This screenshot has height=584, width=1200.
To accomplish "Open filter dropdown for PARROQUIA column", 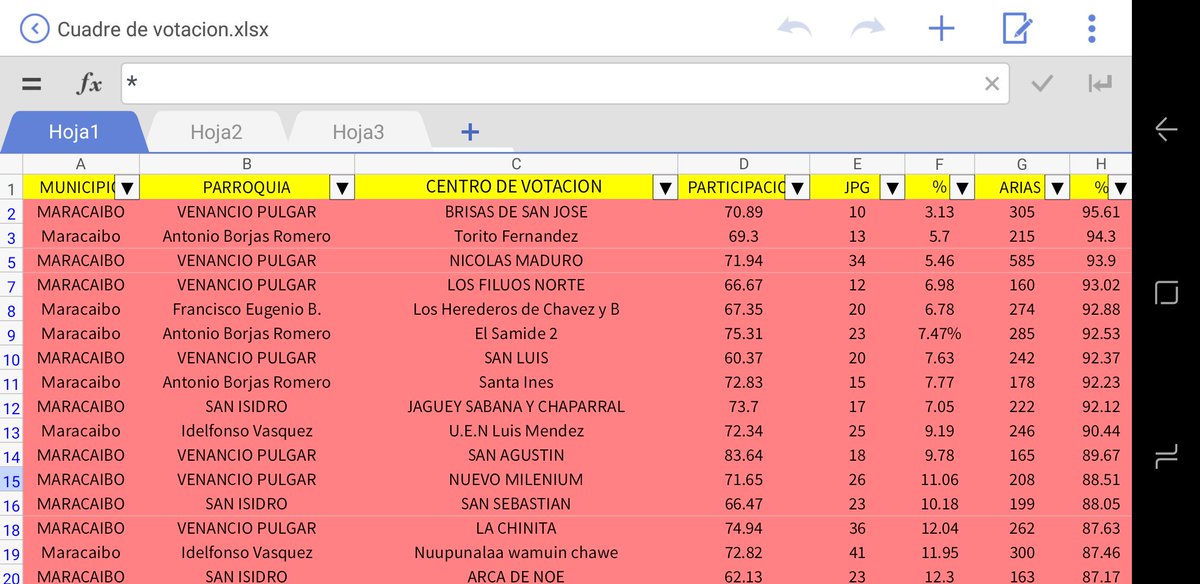I will (x=342, y=187).
